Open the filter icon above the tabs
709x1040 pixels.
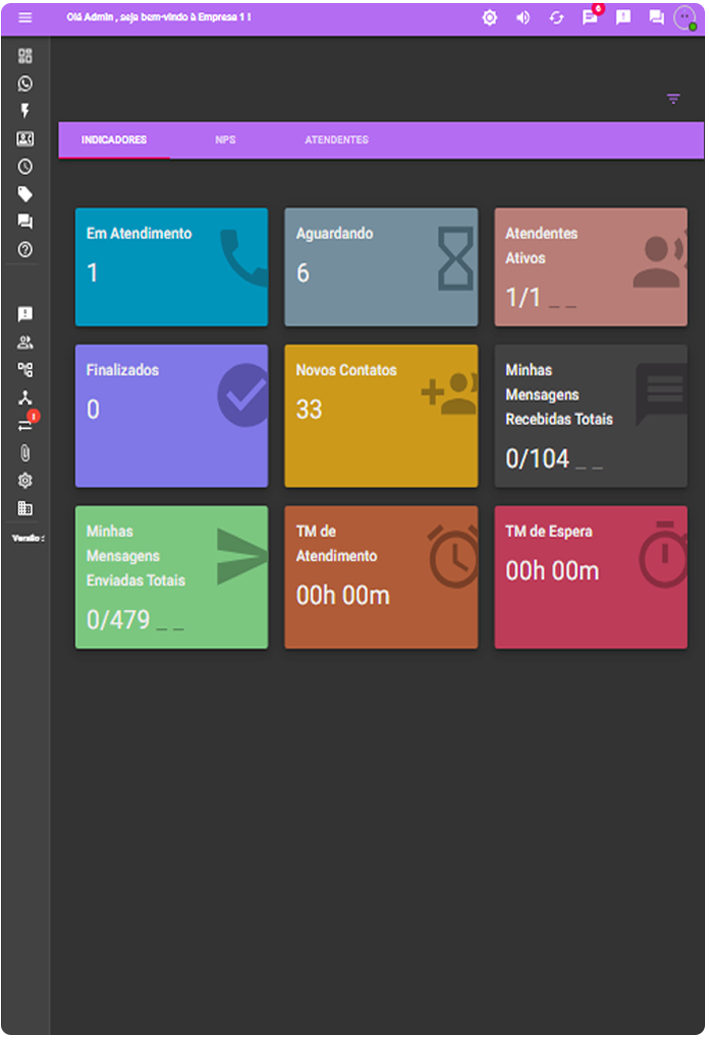673,98
